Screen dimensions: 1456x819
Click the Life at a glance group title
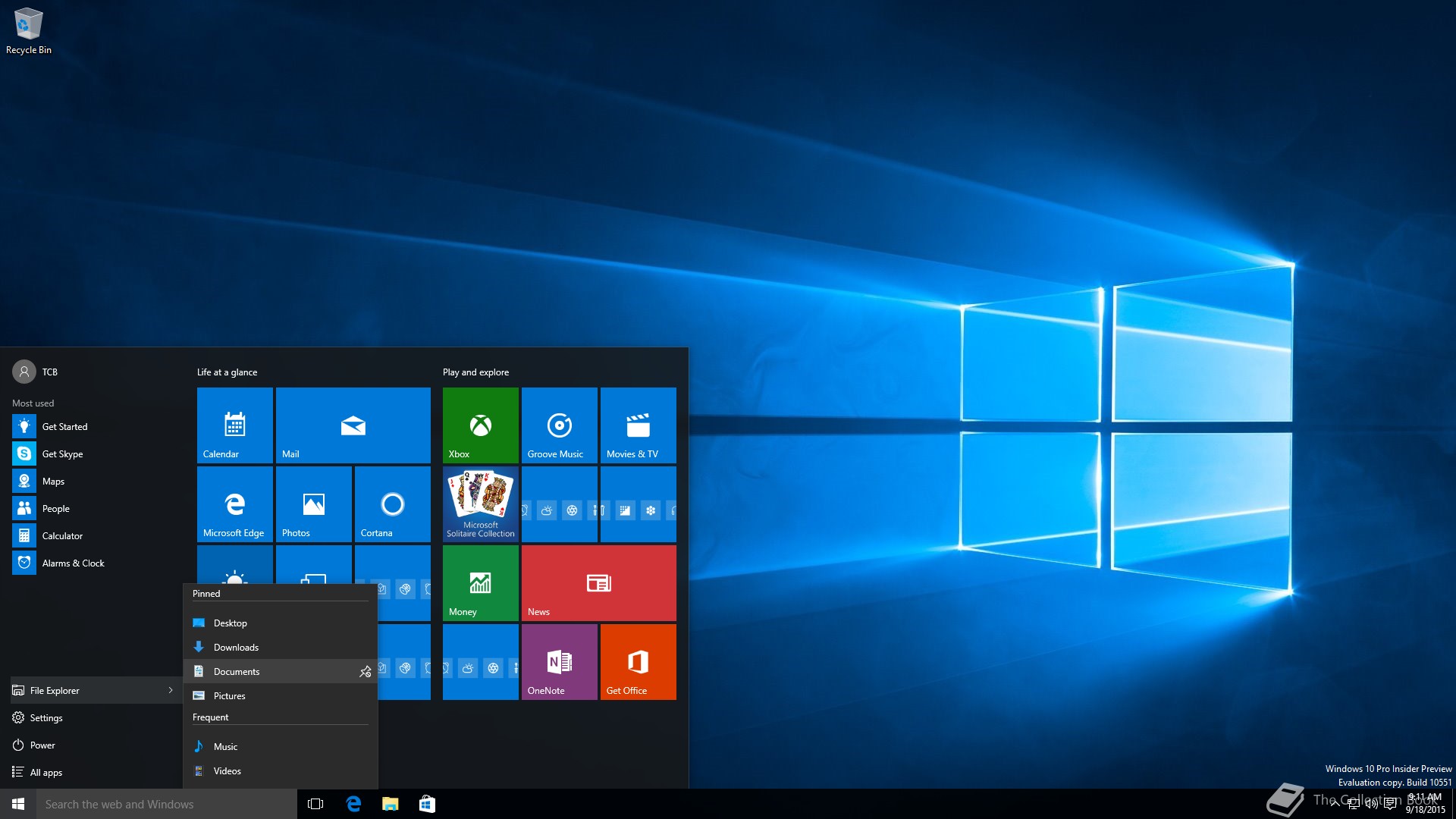point(227,372)
